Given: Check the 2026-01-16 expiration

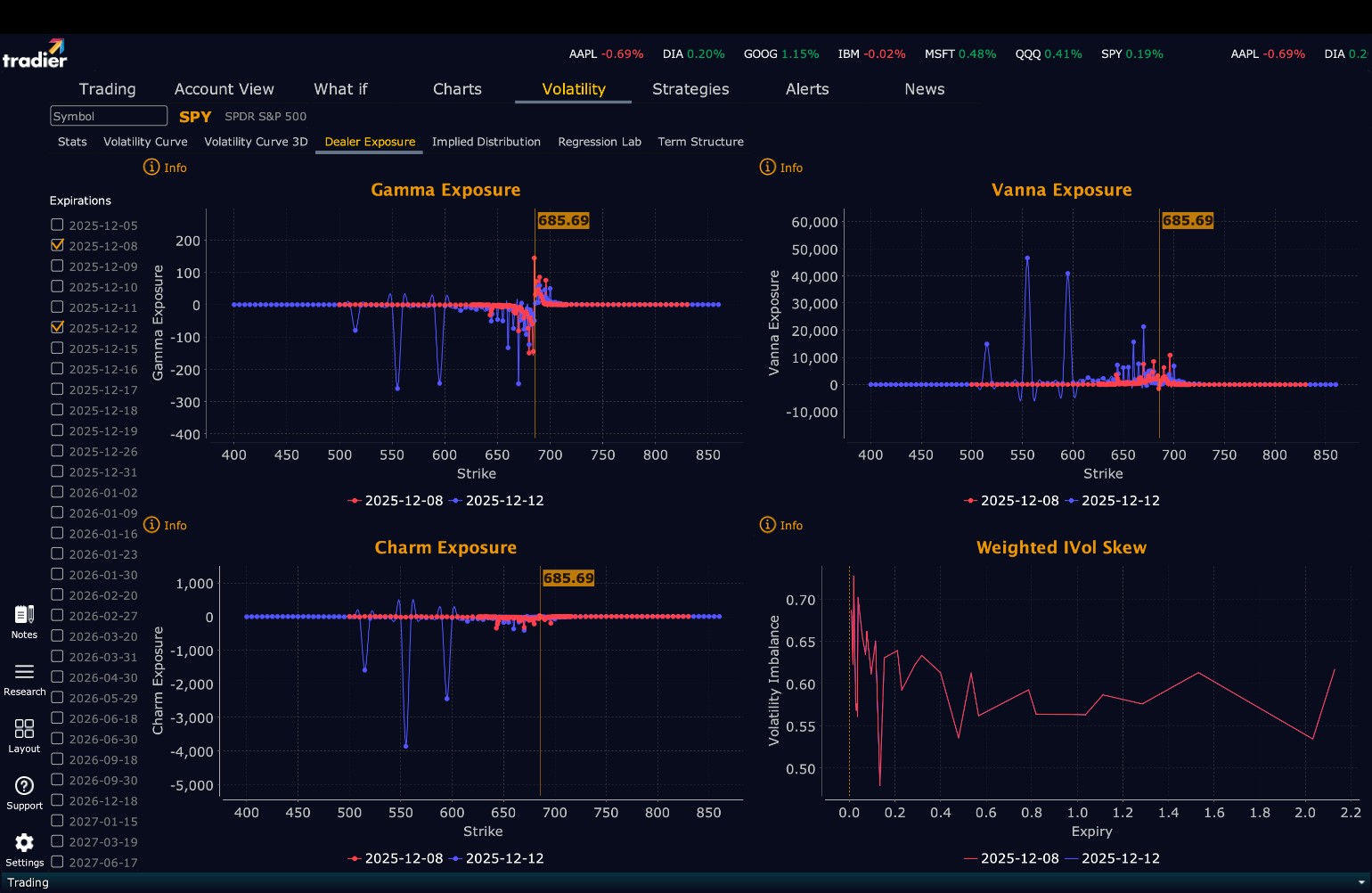Looking at the screenshot, I should pos(57,532).
